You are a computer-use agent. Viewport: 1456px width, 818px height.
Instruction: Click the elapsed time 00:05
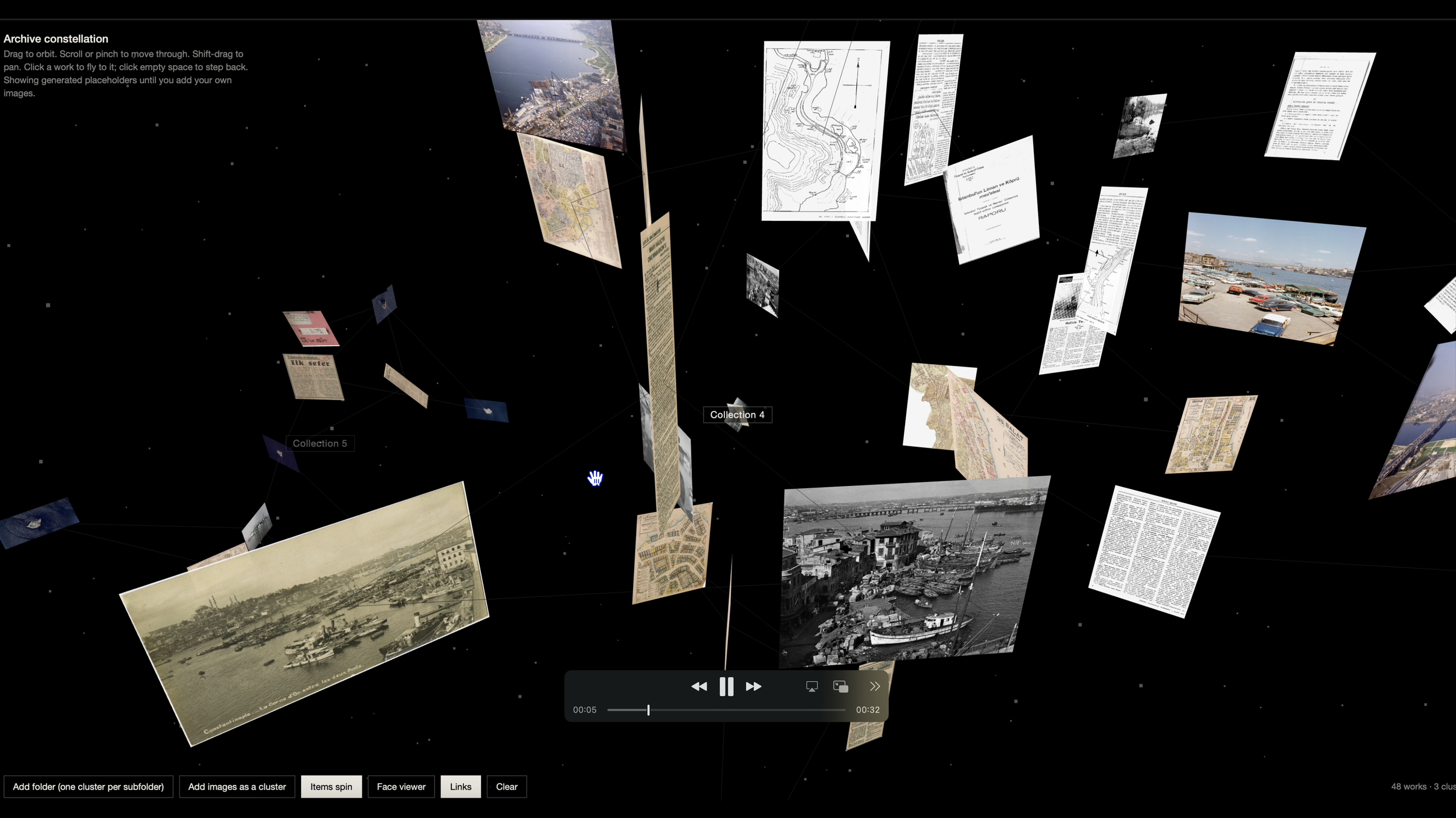585,710
